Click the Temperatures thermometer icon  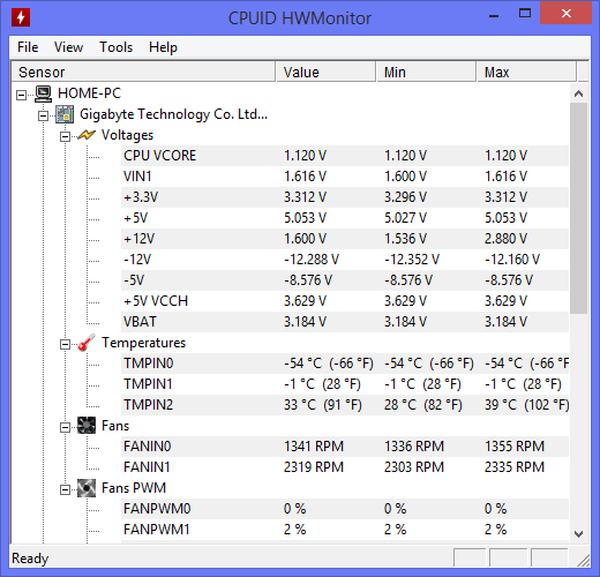point(86,343)
